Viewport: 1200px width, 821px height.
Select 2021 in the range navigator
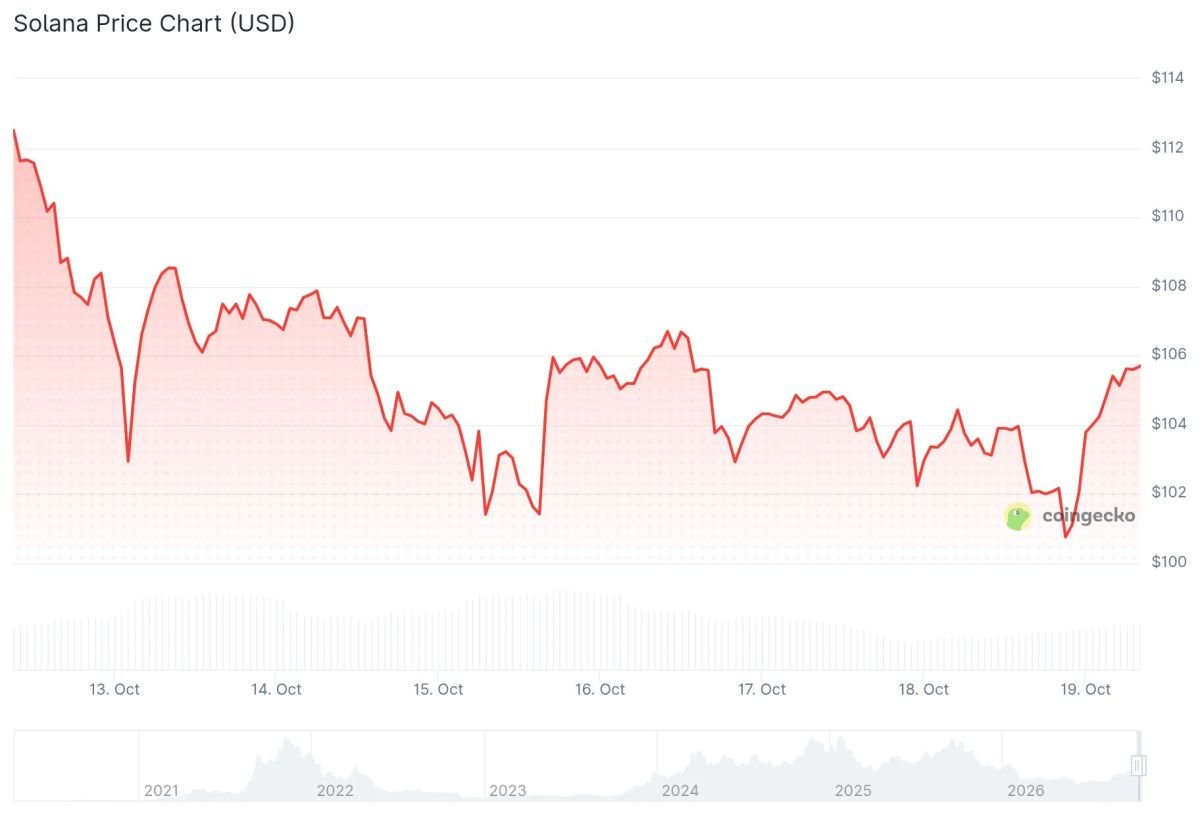point(161,791)
